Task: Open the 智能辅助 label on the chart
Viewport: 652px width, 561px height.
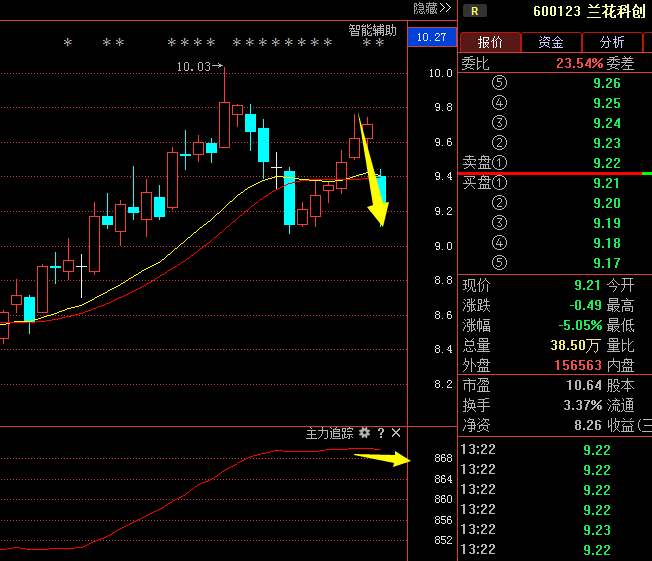Action: point(372,30)
